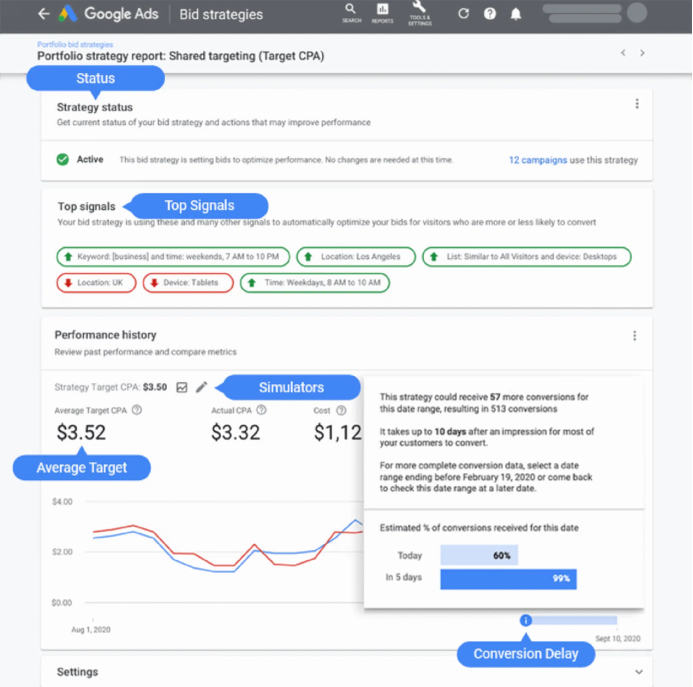Click the conversion delay info icon
The width and height of the screenshot is (693, 687).
tap(525, 620)
